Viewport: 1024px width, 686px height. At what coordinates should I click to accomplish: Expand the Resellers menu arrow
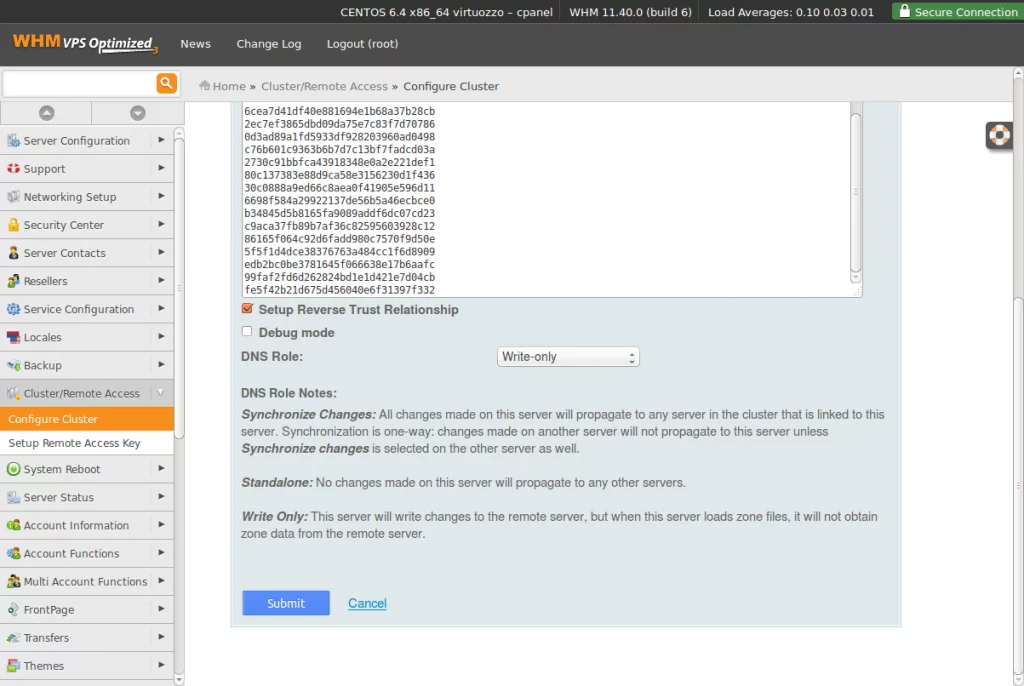[x=161, y=280]
